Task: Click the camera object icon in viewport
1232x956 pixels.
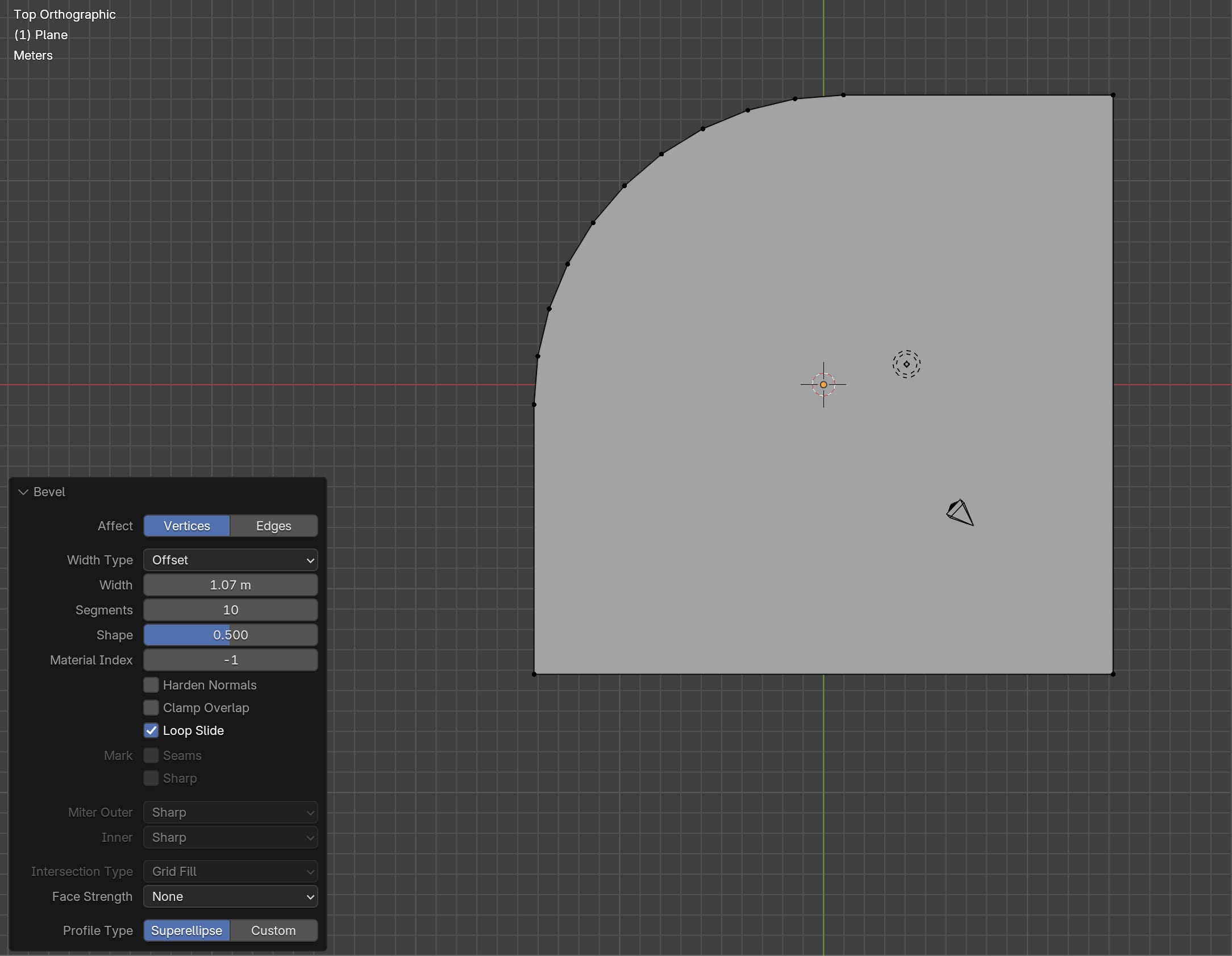Action: 960,513
